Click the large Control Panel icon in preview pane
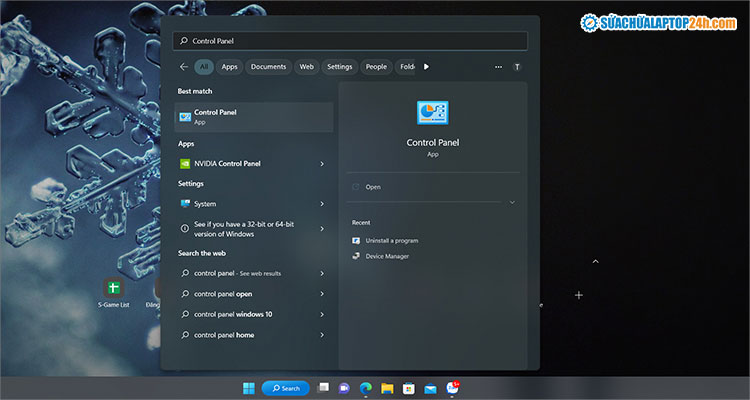Screen dimensions: 750x400 coord(432,112)
